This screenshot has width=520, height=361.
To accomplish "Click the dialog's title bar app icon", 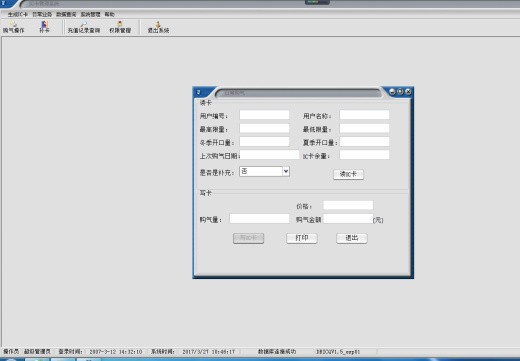I will pyautogui.click(x=199, y=92).
